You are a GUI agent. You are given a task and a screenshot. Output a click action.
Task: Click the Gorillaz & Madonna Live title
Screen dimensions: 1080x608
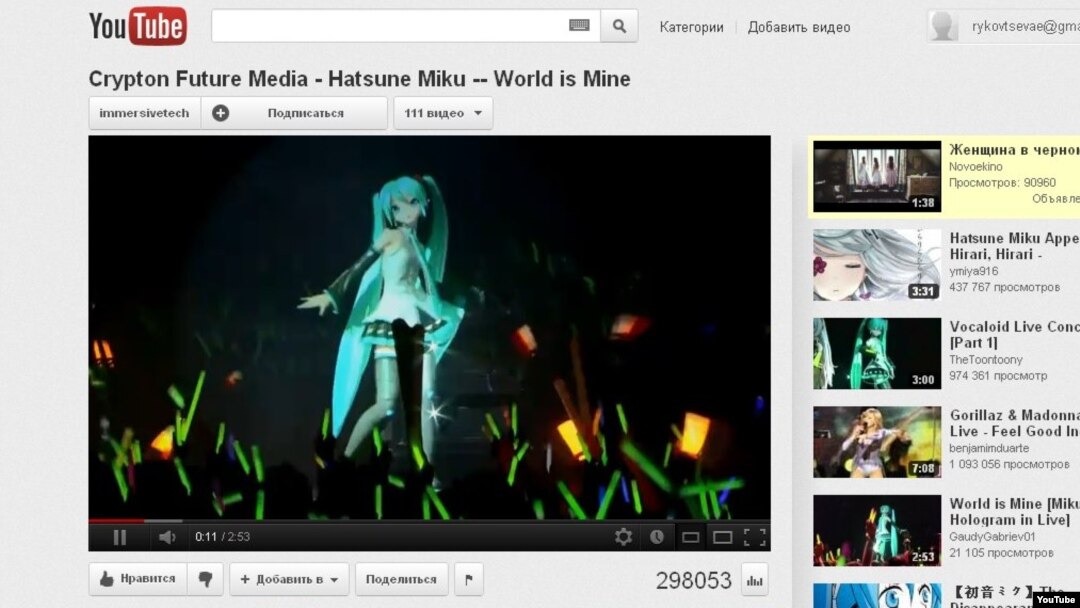(x=1015, y=423)
